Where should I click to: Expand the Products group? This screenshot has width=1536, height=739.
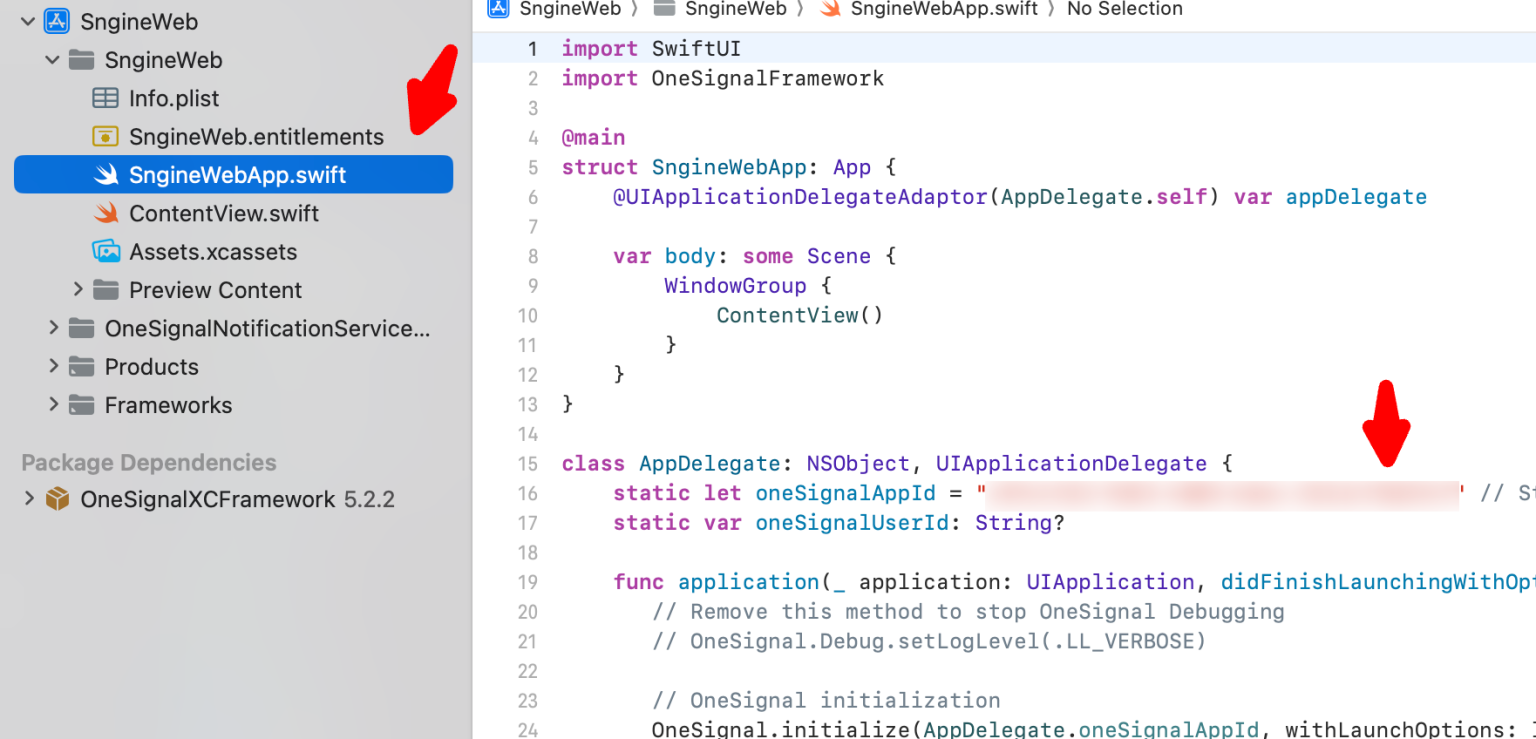pos(53,367)
